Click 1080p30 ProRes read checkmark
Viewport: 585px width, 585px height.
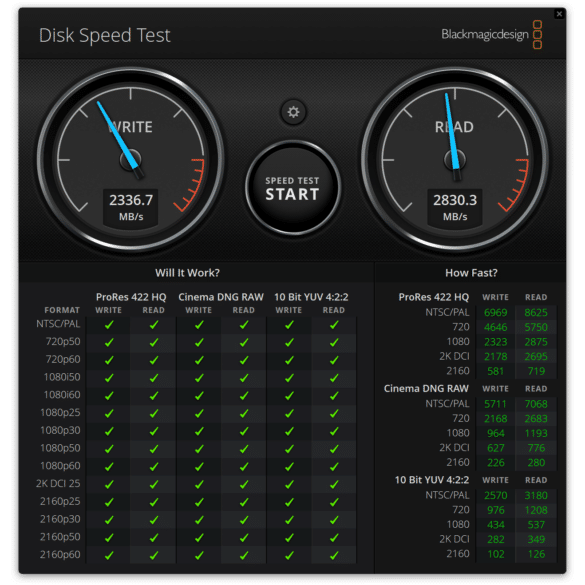click(x=153, y=431)
